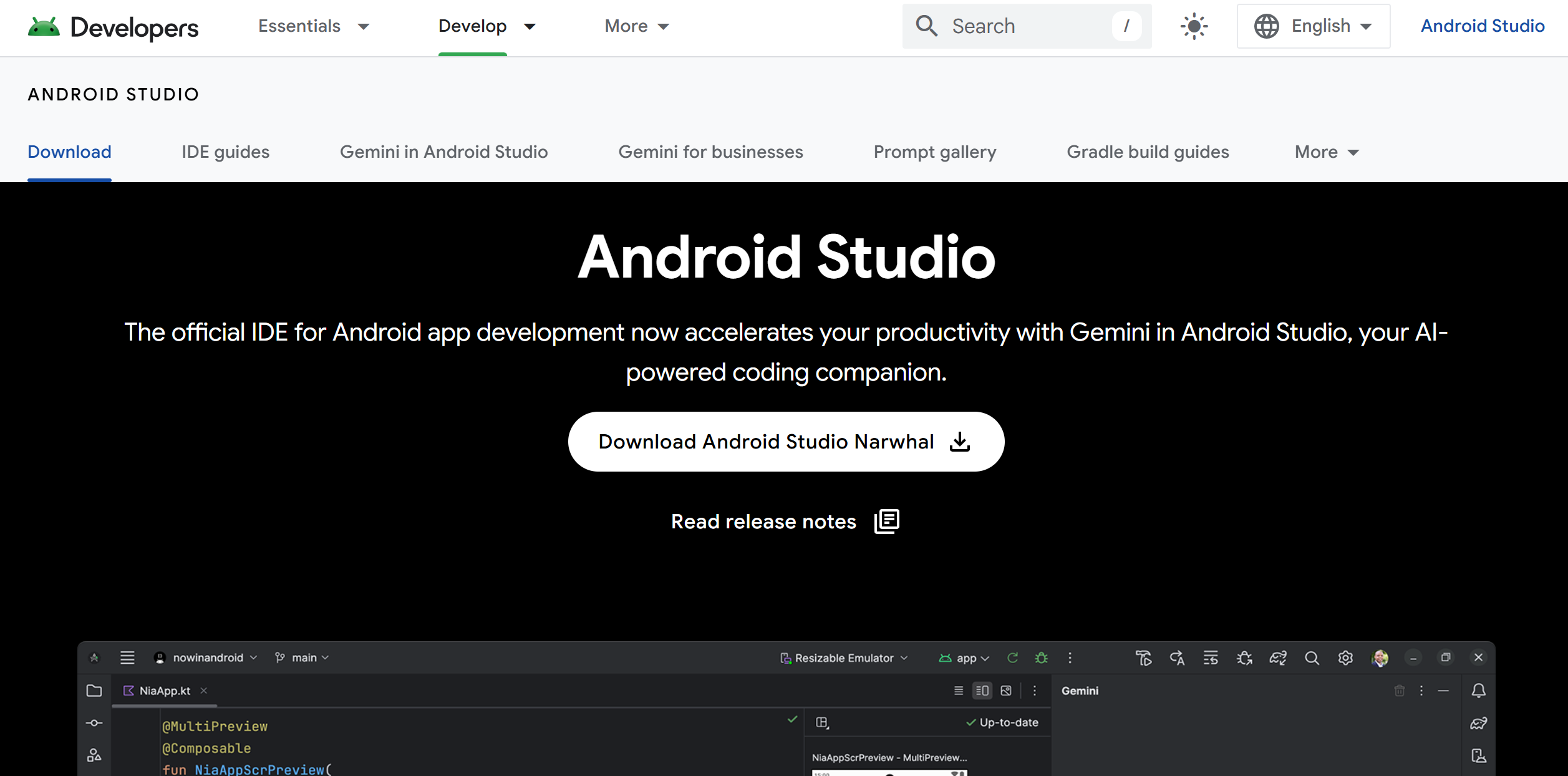
Task: Click the settings gear in IDE screenshot
Action: 1345,658
